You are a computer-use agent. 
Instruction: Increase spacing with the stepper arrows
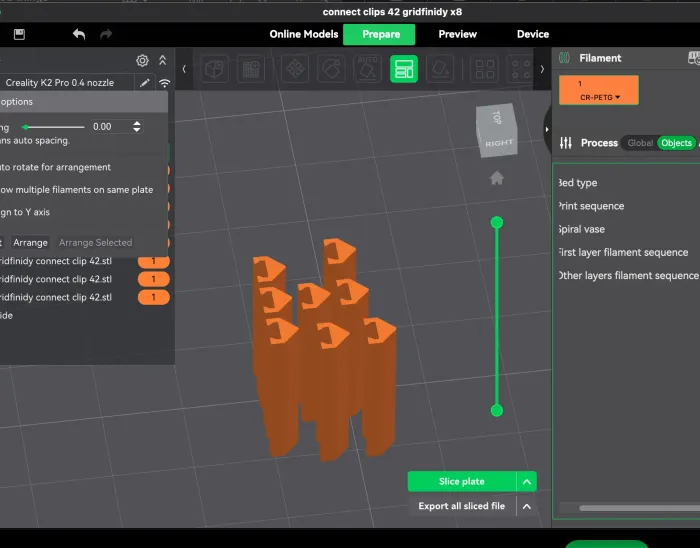pos(137,124)
